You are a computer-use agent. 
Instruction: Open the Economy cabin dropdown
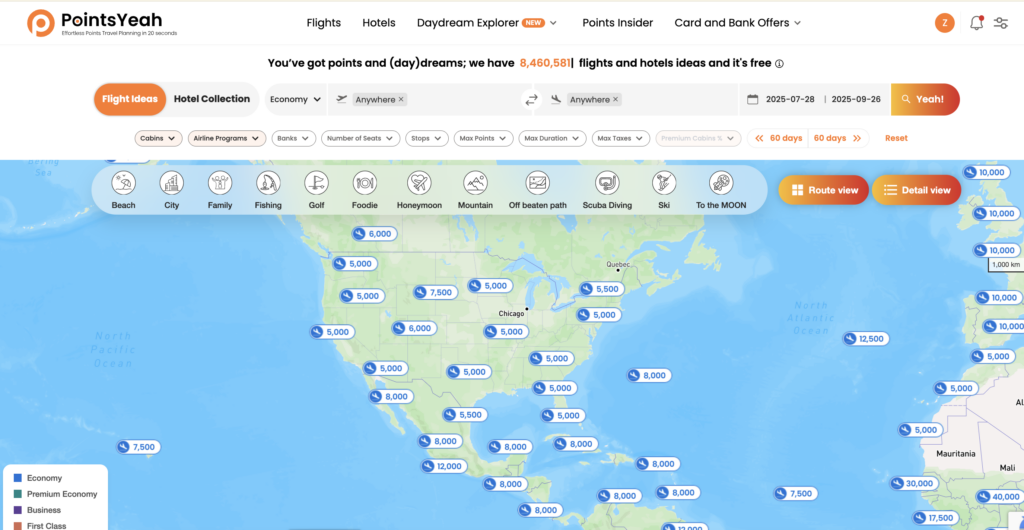[295, 100]
